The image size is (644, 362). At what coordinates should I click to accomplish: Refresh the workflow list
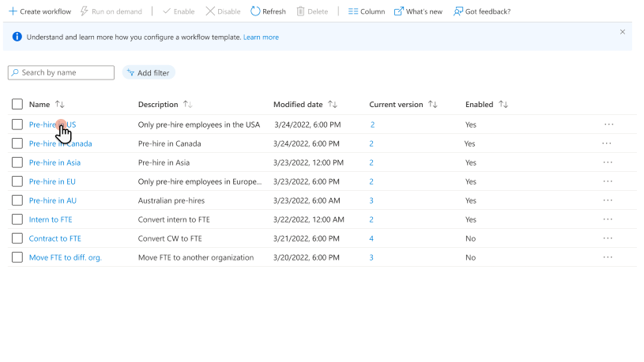[x=268, y=12]
